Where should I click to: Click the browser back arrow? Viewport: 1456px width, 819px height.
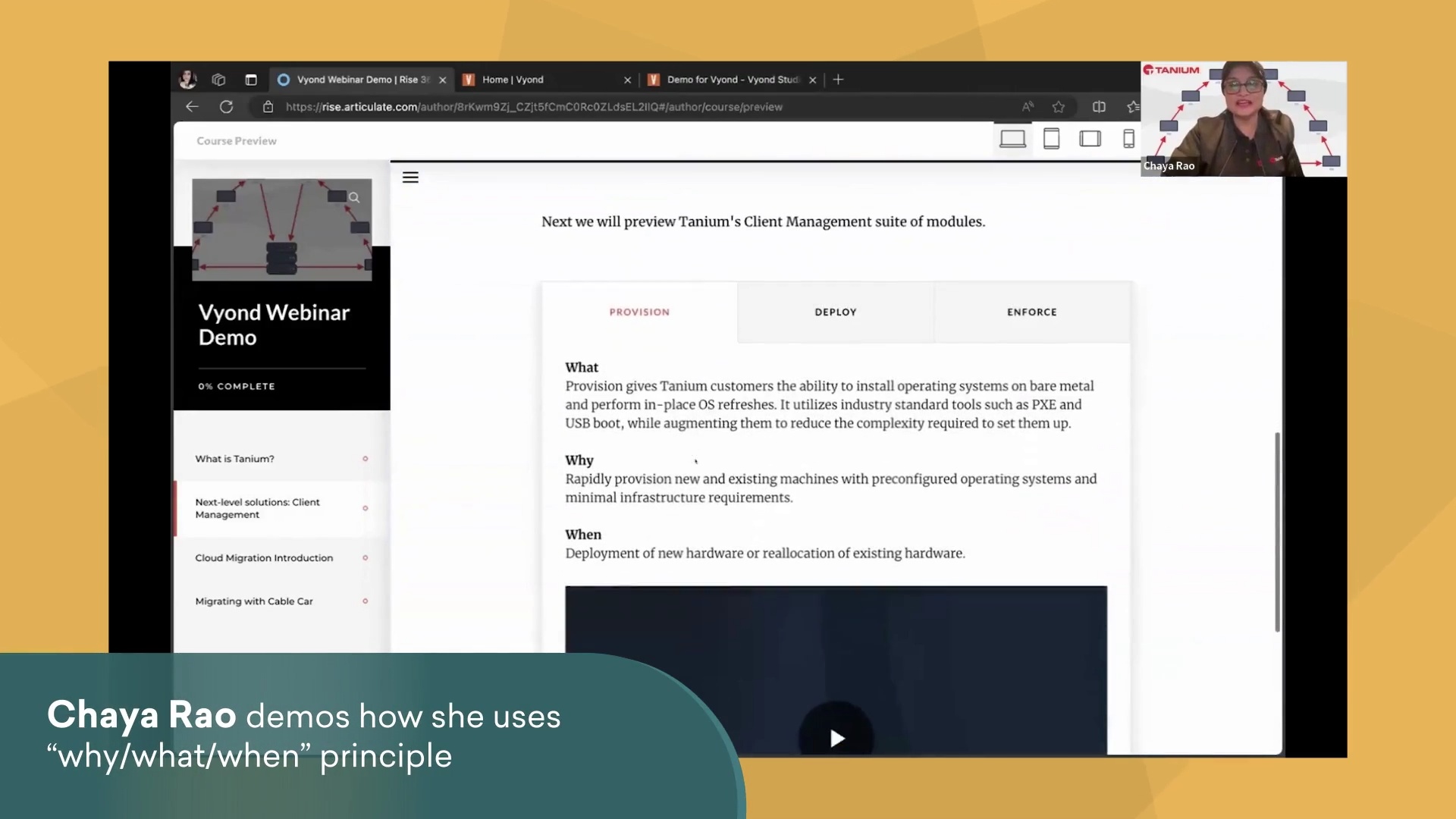coord(192,107)
